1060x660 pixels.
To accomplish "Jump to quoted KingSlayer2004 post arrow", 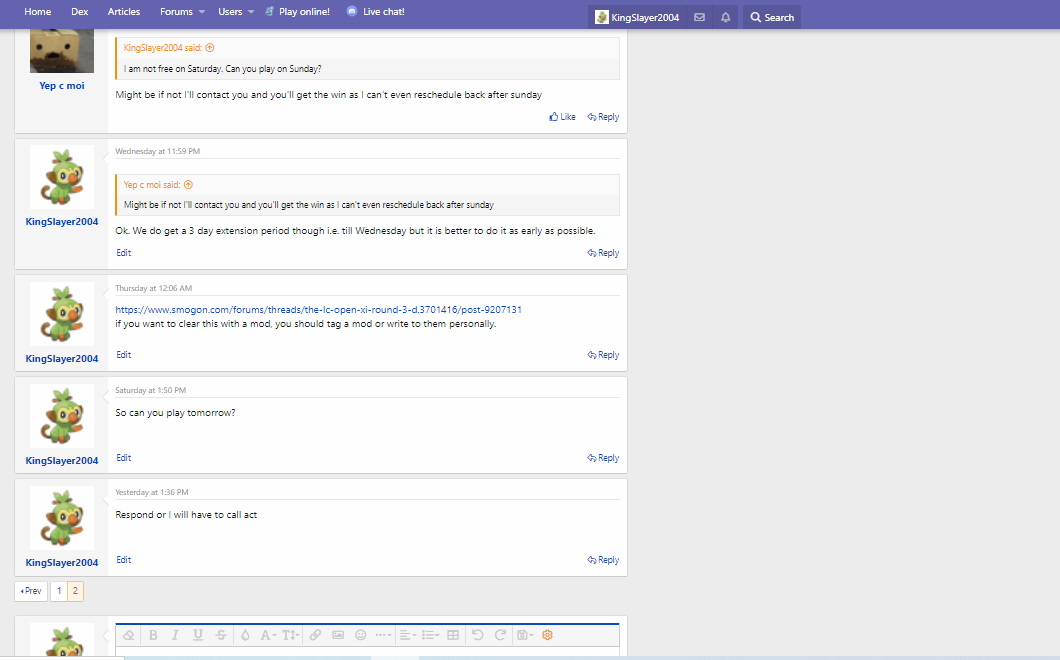I will [210, 48].
